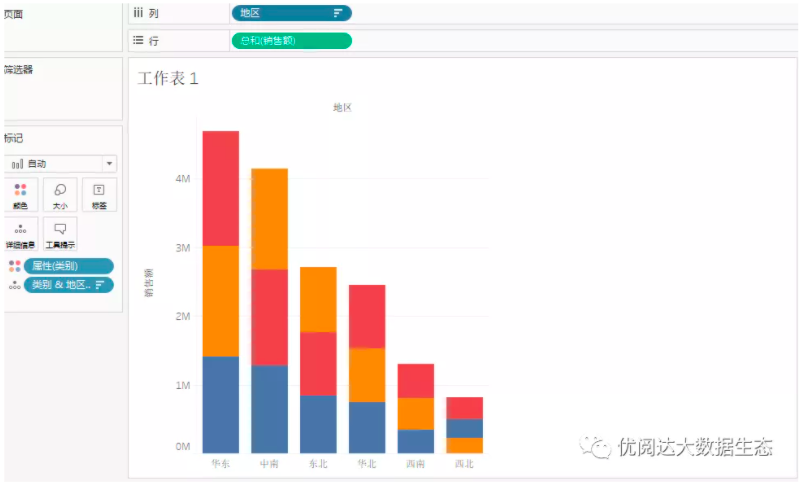Click the 工作表 1 sheet title

(168, 79)
